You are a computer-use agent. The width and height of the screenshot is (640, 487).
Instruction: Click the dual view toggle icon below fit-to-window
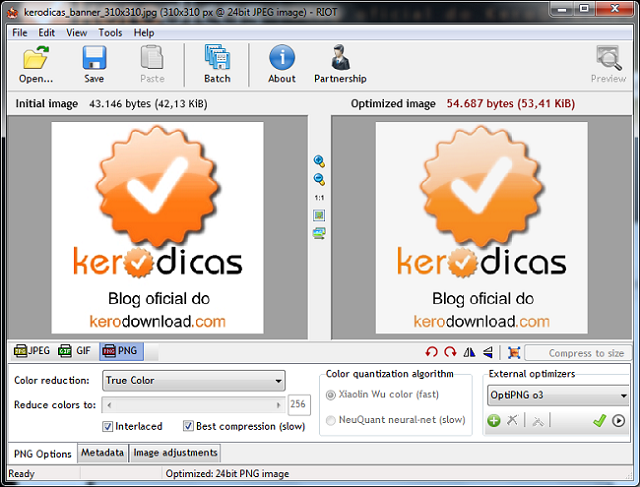[319, 233]
